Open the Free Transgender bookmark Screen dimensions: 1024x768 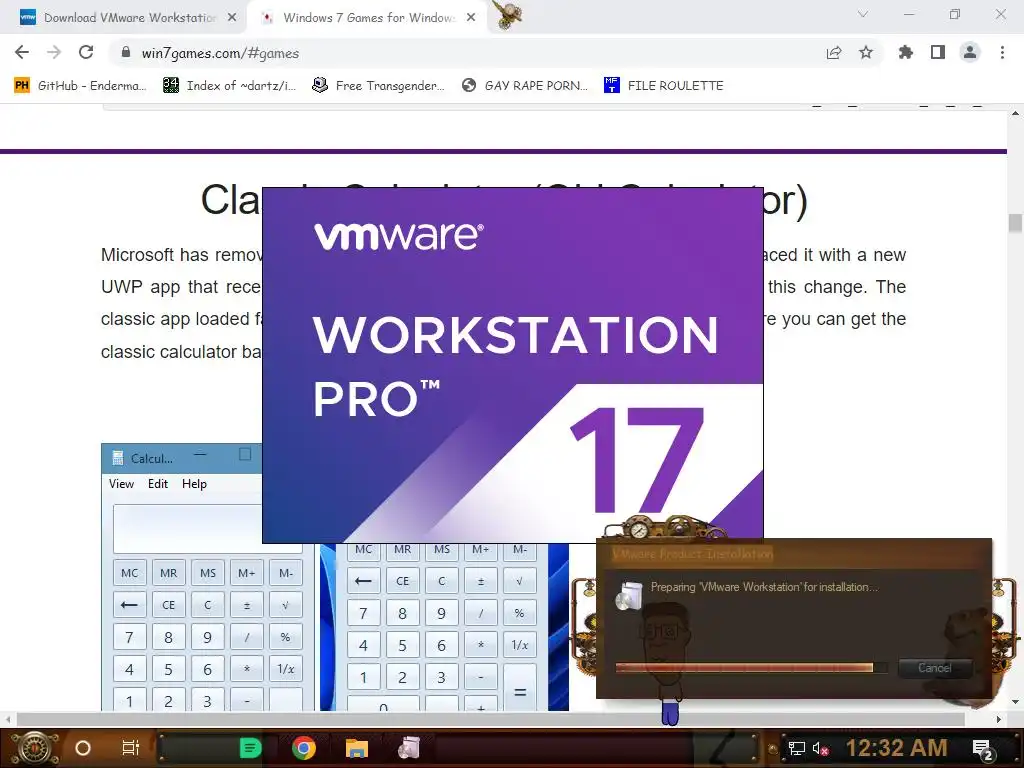point(378,86)
